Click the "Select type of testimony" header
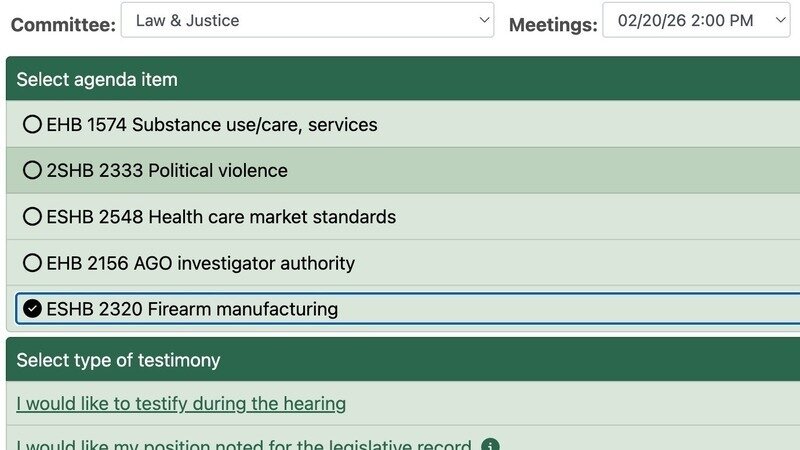The image size is (800, 450). pyautogui.click(x=118, y=360)
